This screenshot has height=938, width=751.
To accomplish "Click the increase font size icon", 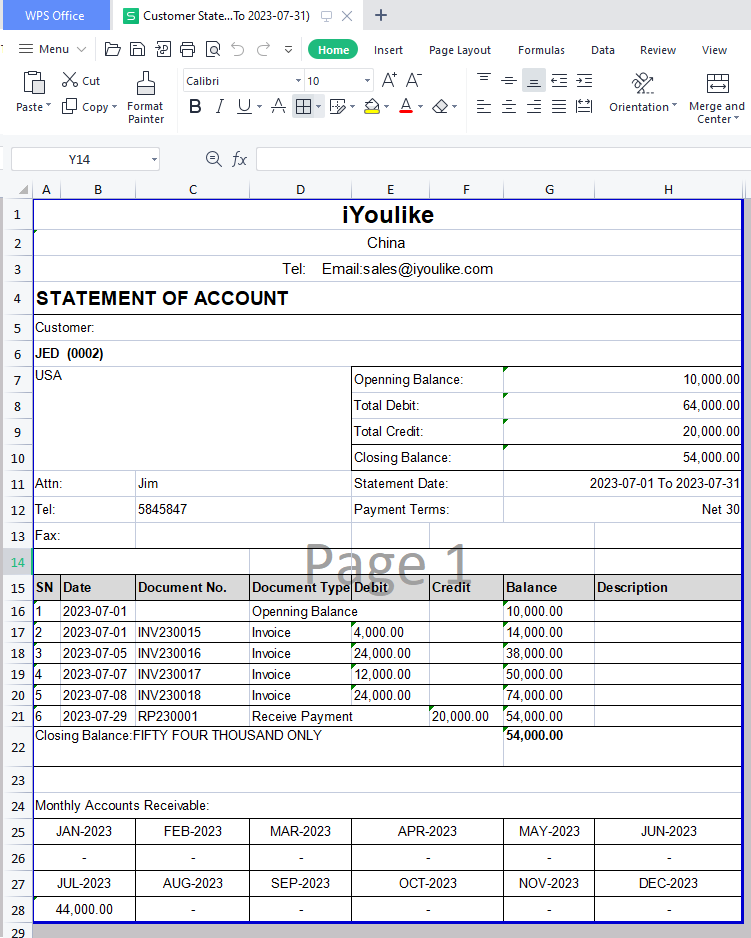I will pos(389,81).
